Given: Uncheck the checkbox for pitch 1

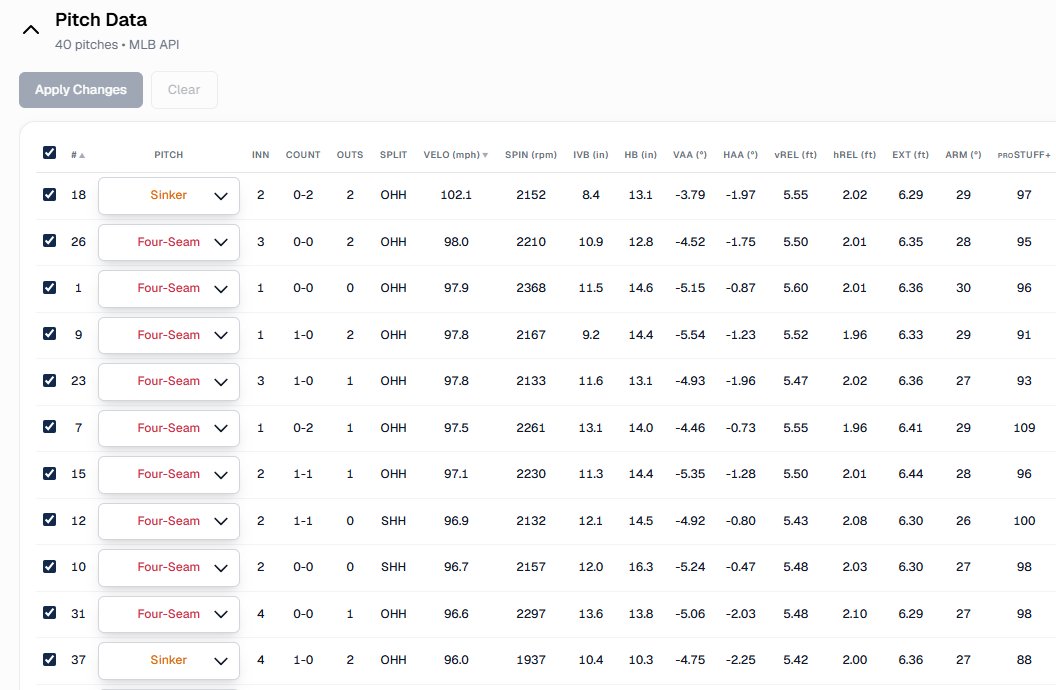Looking at the screenshot, I should pyautogui.click(x=49, y=287).
